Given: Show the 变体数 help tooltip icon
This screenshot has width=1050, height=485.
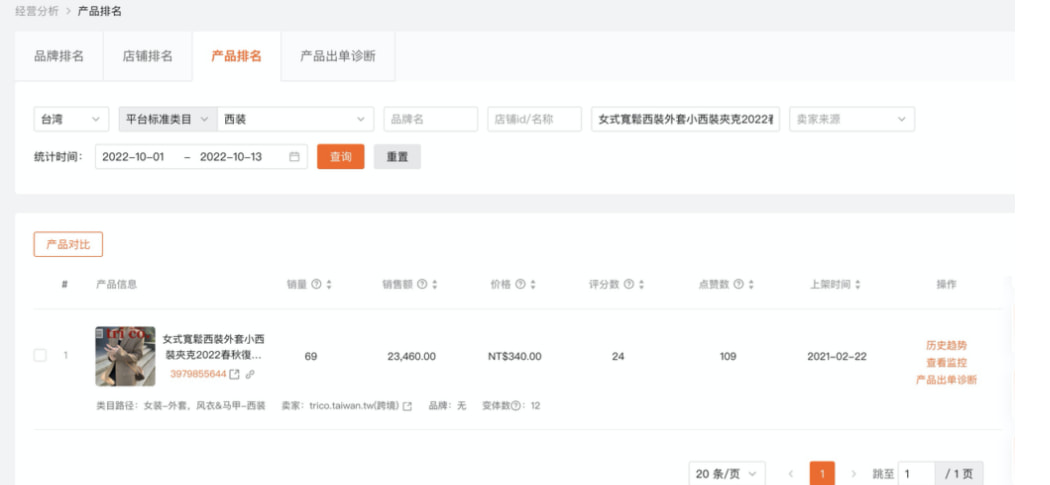Looking at the screenshot, I should pos(515,406).
